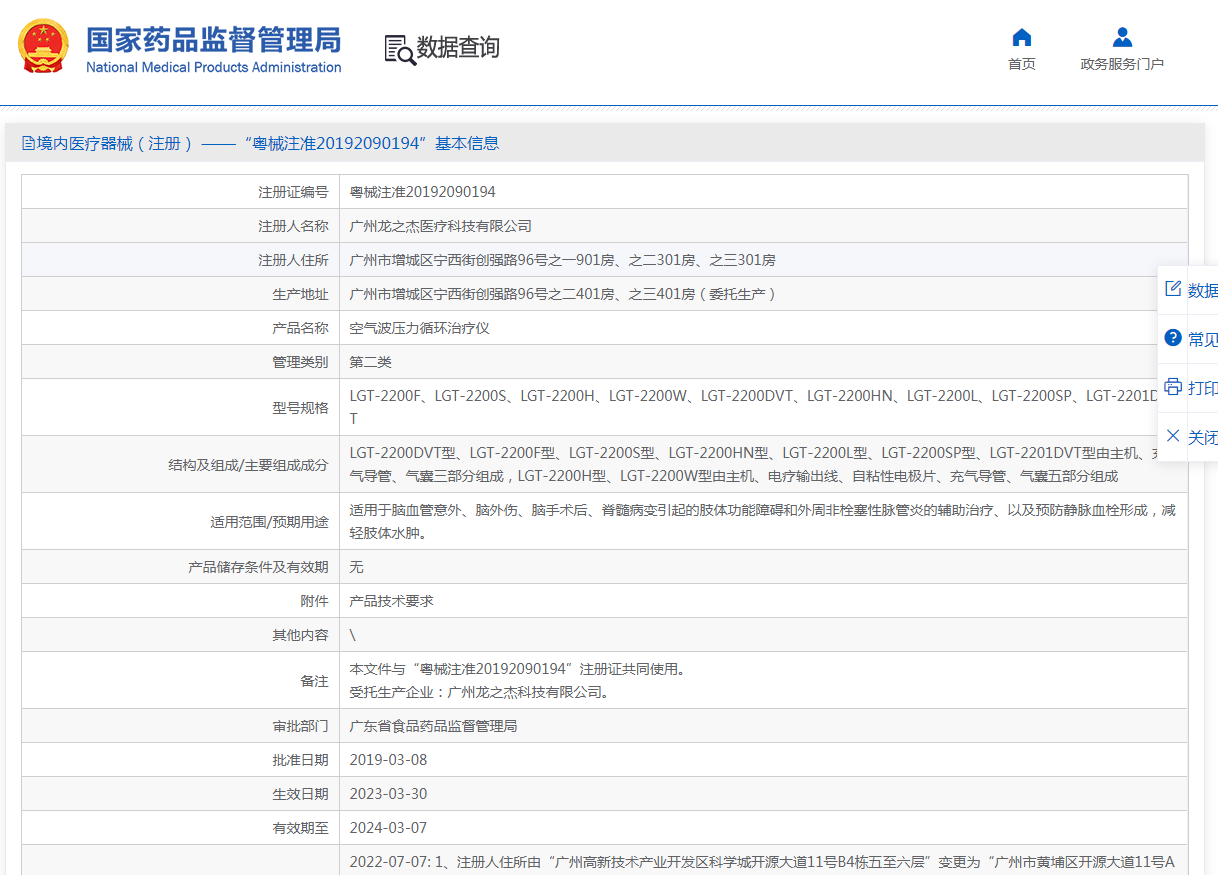This screenshot has width=1218, height=875.
Task: Click the national emblem logo
Action: click(44, 46)
